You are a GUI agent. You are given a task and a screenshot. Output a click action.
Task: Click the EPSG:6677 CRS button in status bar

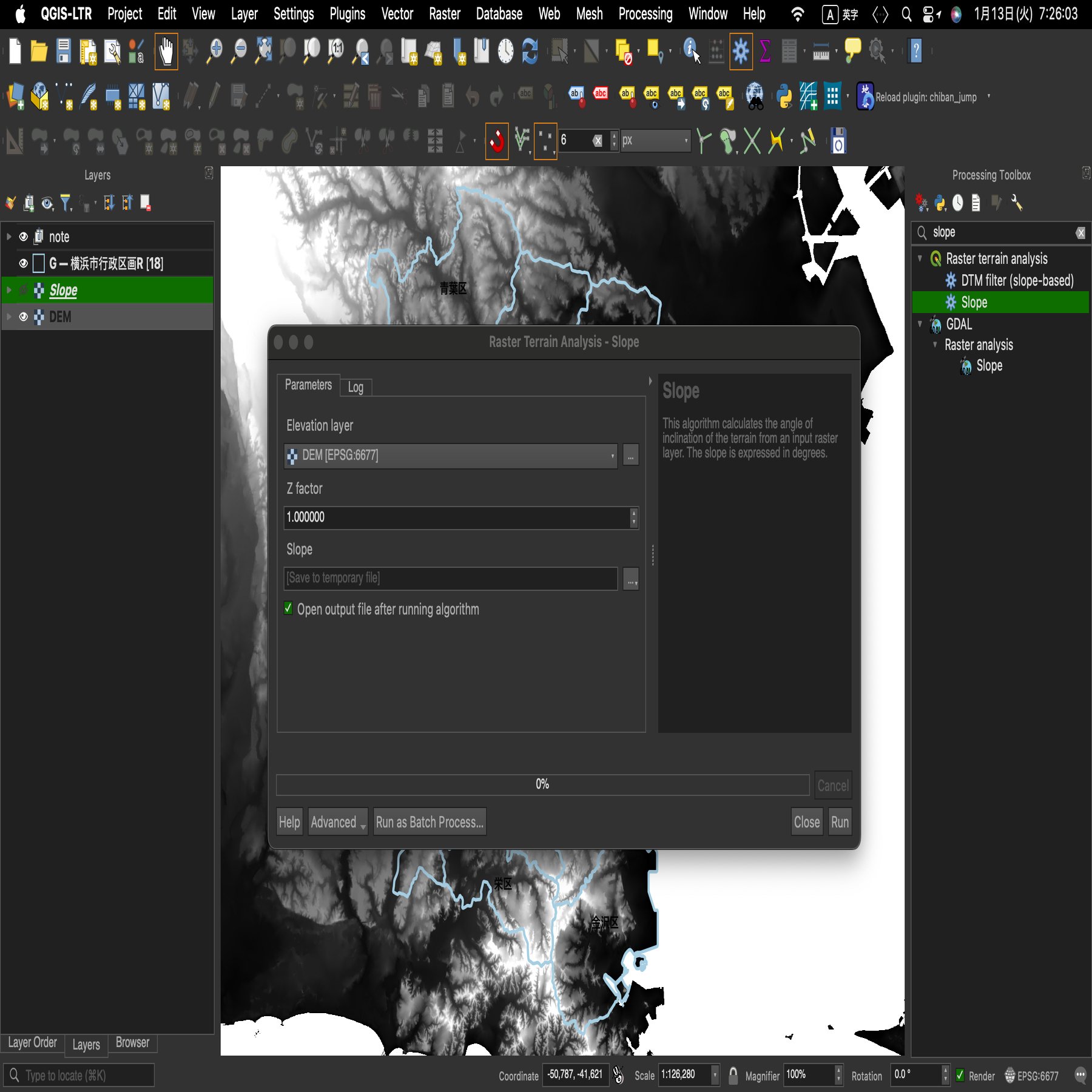(1031, 1076)
